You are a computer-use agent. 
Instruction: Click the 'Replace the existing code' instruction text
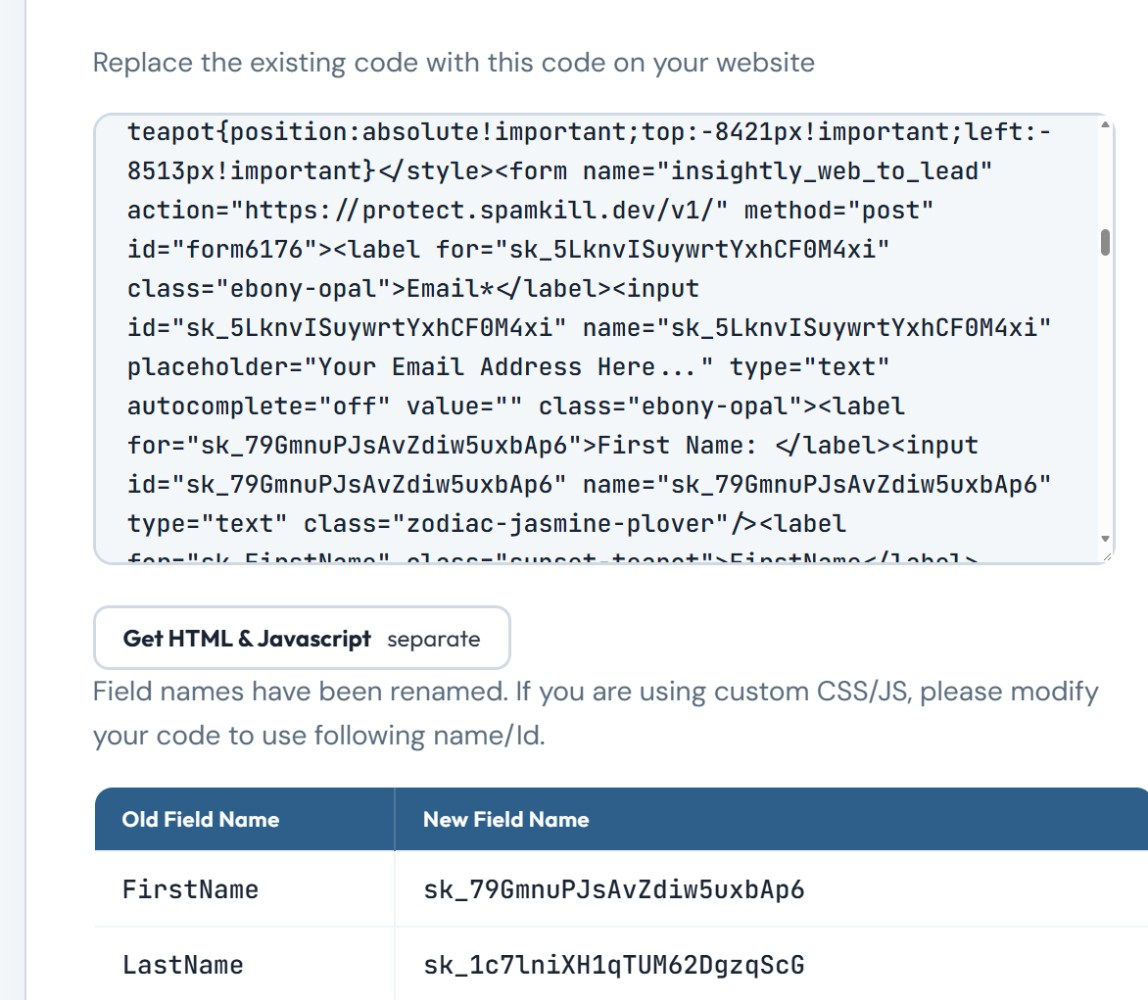pyautogui.click(x=453, y=63)
